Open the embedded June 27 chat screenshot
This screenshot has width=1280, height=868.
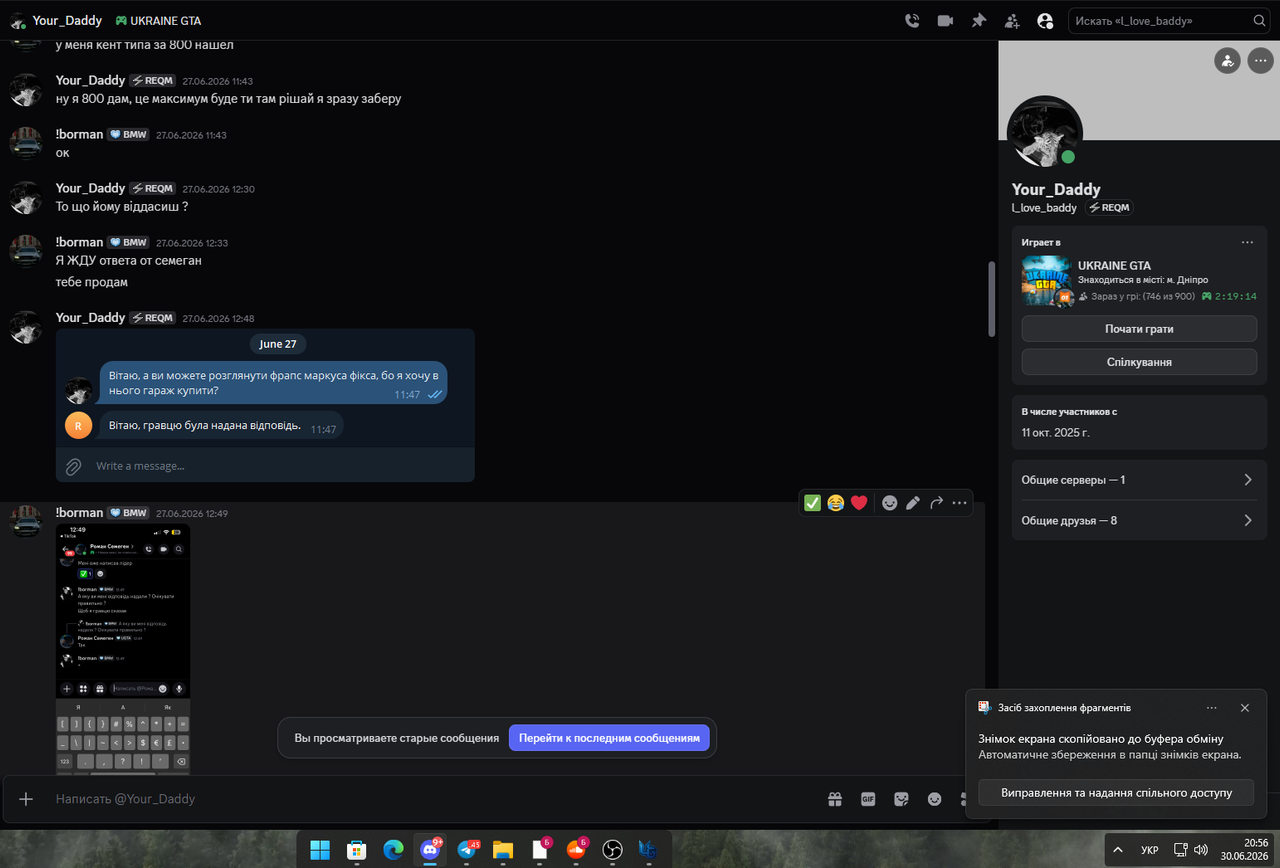(x=265, y=405)
